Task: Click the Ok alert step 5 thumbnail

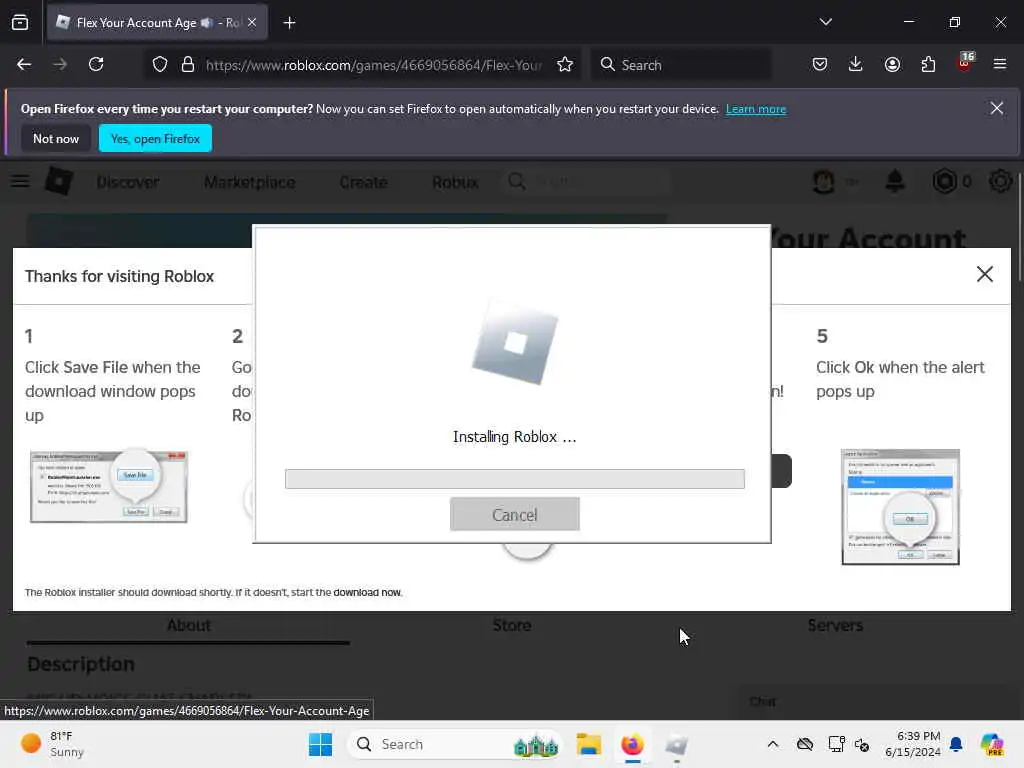Action: [901, 507]
